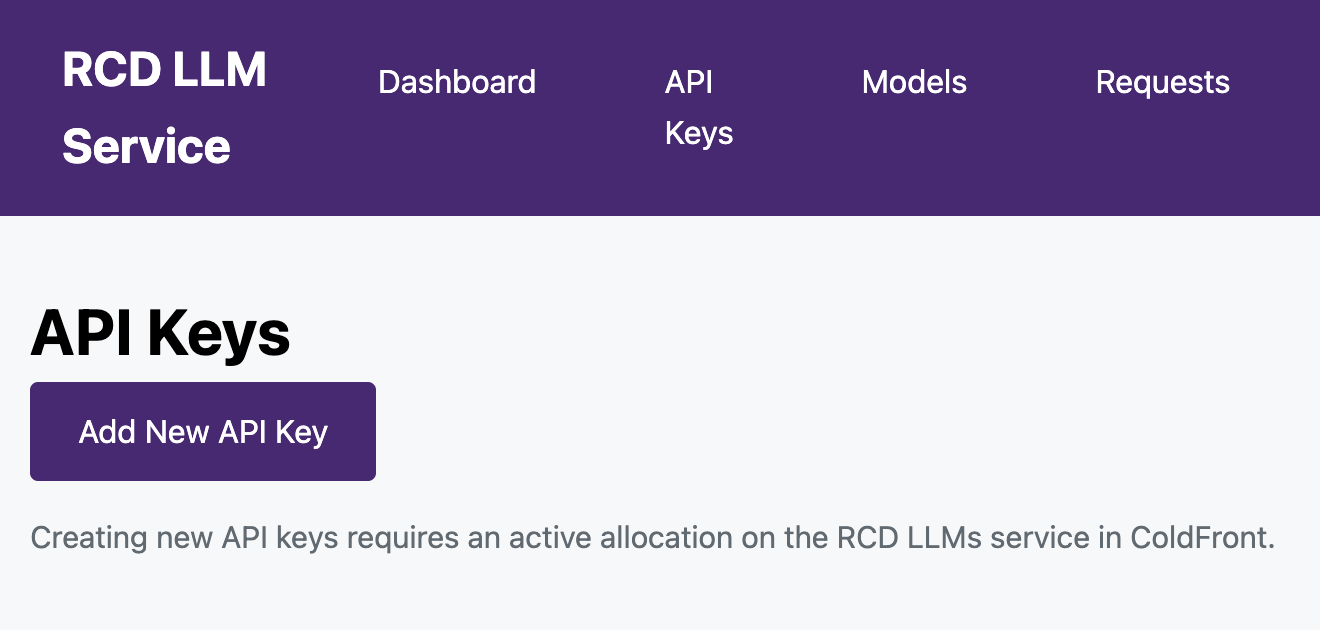Open the Dashboard from the navigation bar

456,82
